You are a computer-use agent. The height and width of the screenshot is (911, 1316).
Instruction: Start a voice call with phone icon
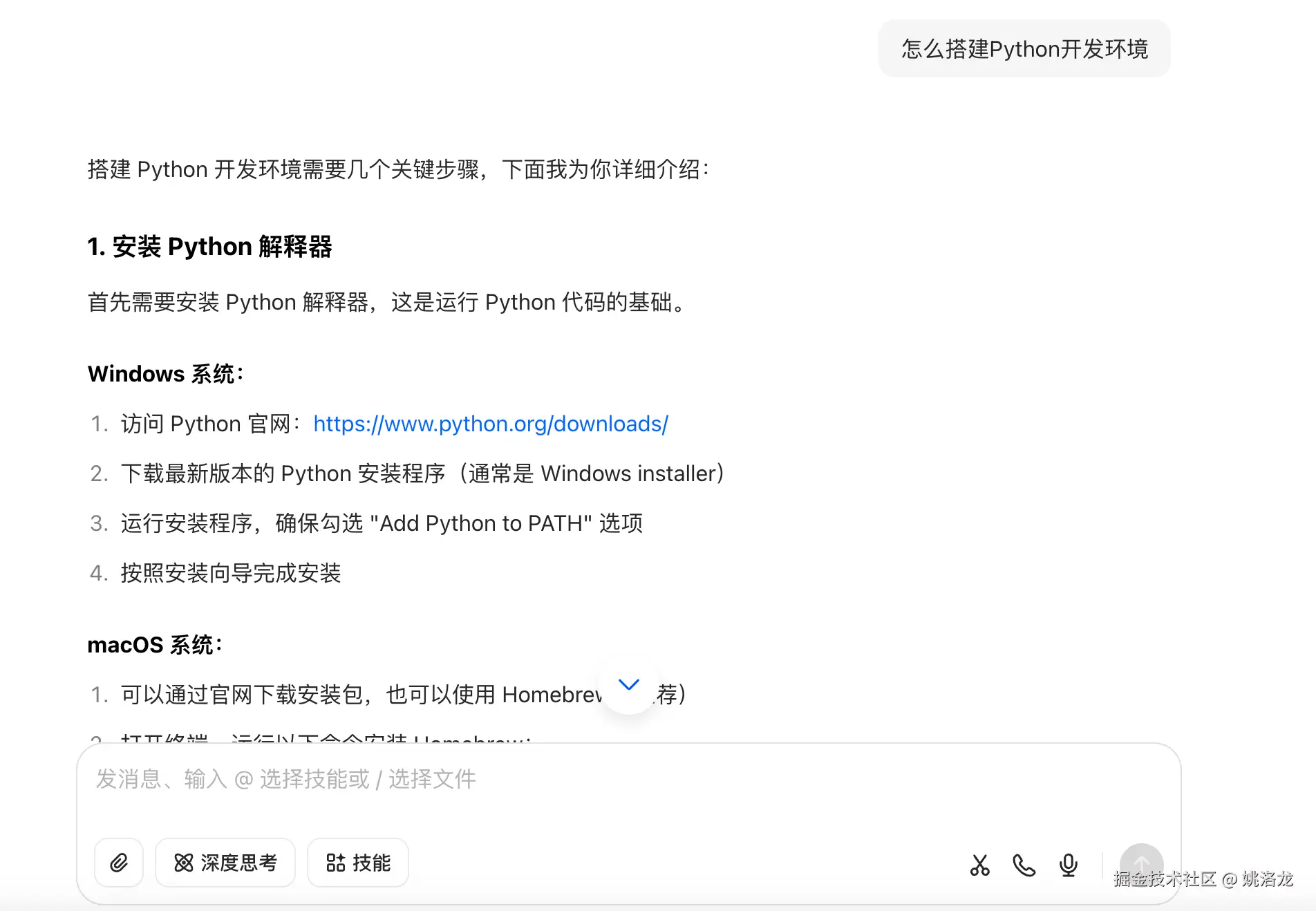click(1024, 865)
